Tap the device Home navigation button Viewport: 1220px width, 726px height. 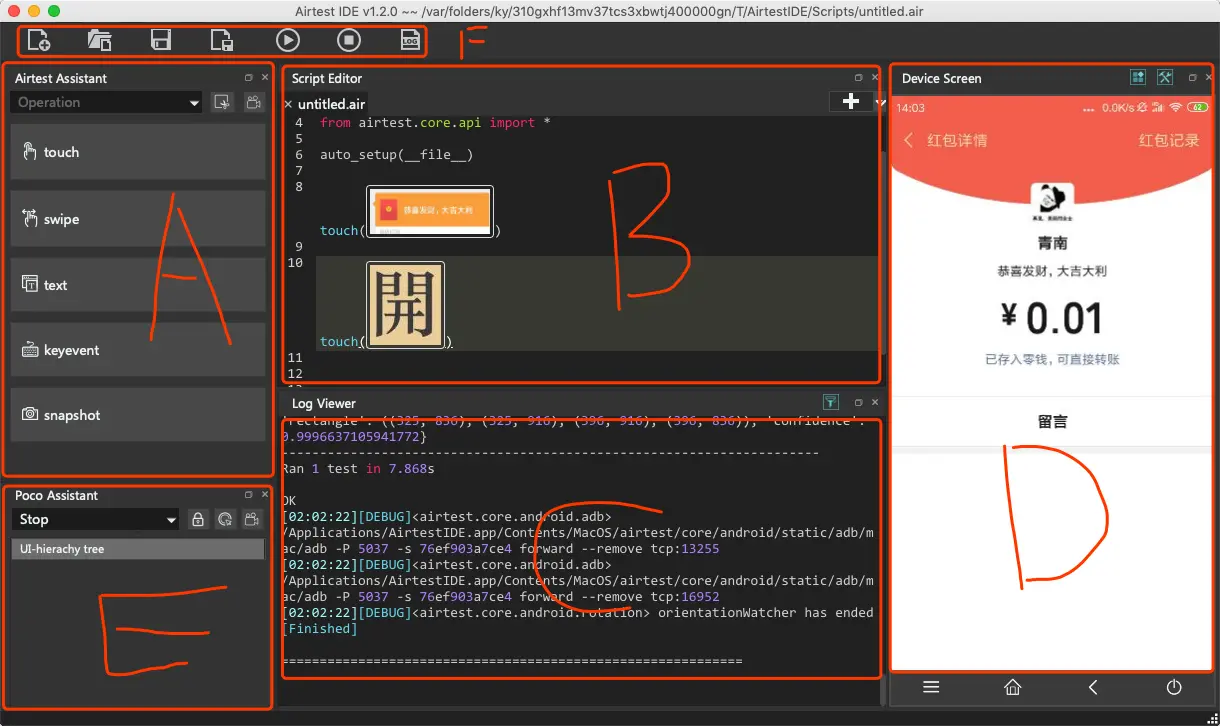[x=1013, y=687]
